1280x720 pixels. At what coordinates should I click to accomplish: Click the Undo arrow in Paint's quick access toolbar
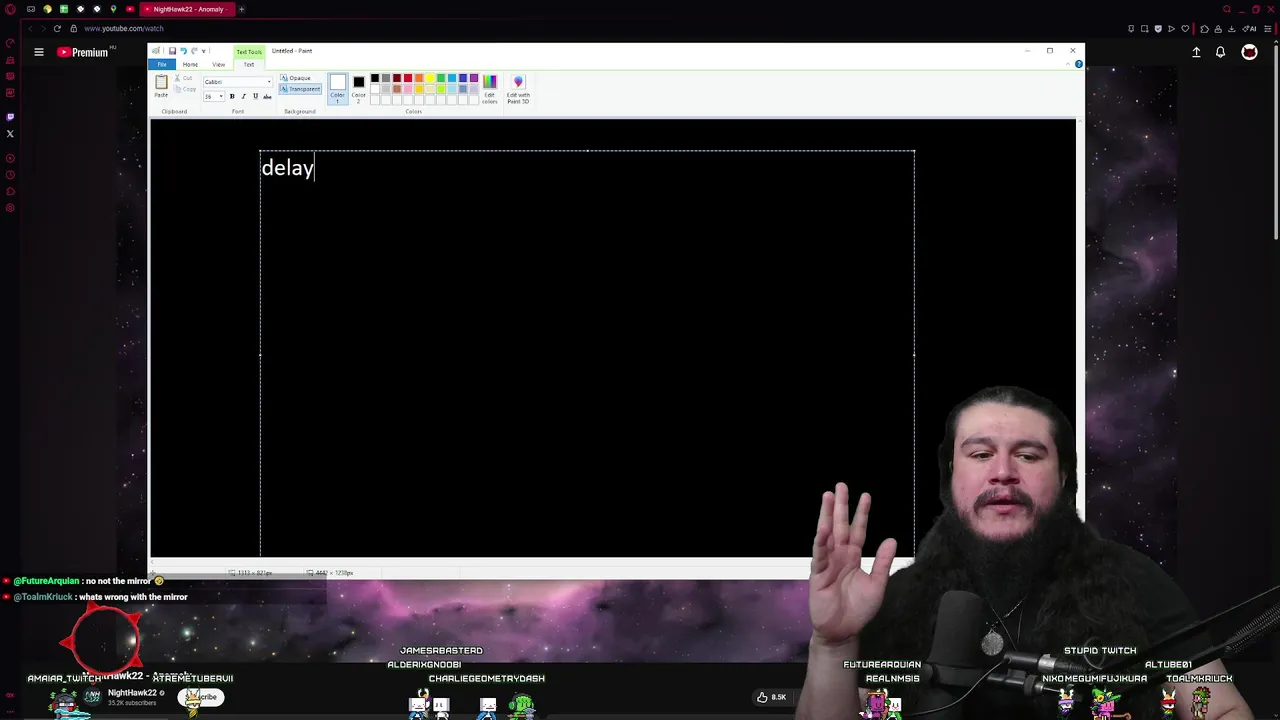pyautogui.click(x=184, y=51)
